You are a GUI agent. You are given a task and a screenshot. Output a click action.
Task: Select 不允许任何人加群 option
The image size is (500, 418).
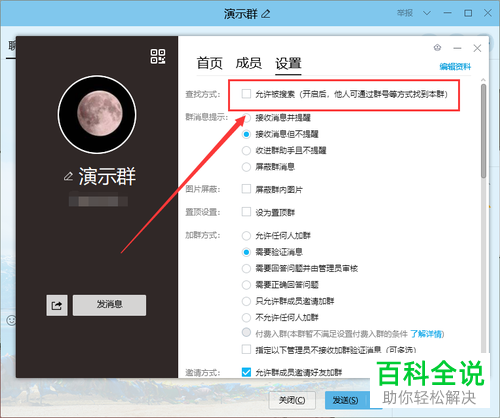(246, 317)
